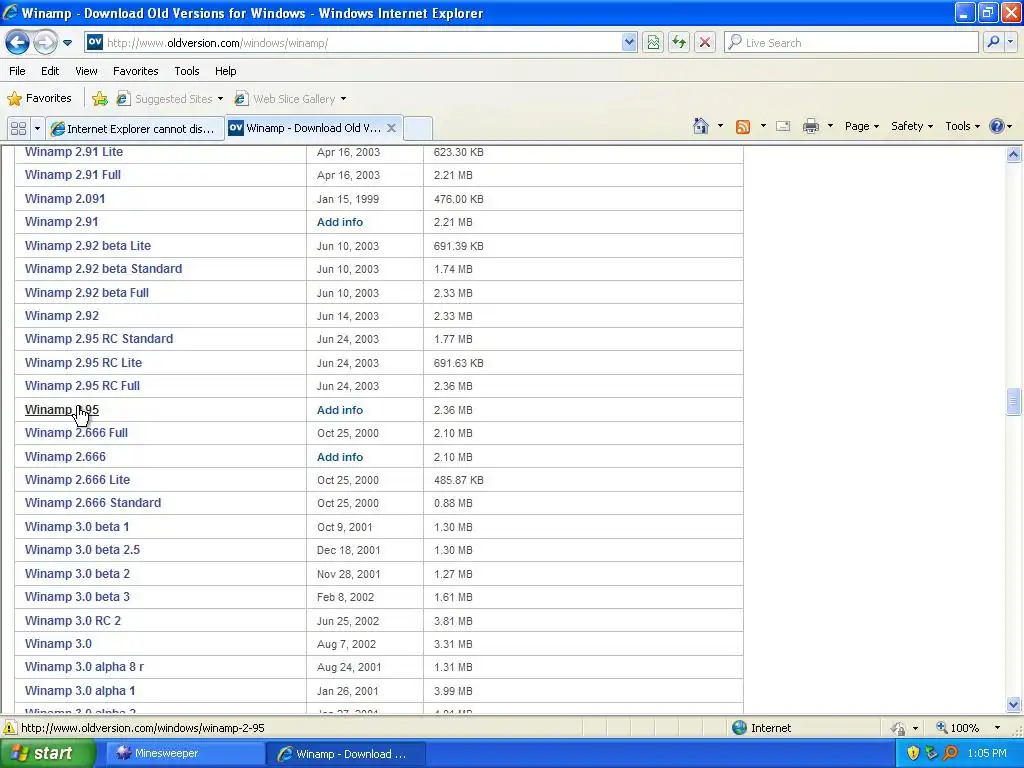This screenshot has height=768, width=1024.
Task: Click the address bar URL field
Action: pos(353,42)
